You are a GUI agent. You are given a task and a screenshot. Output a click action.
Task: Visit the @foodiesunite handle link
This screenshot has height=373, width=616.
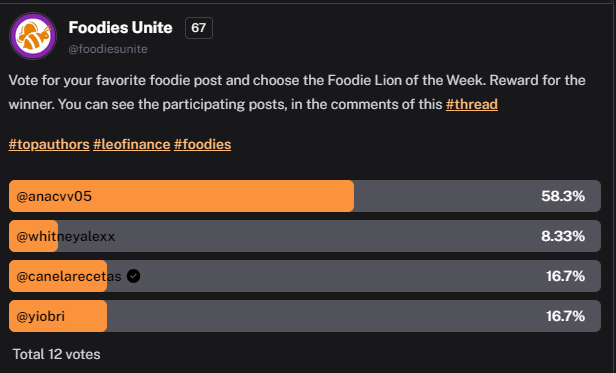point(108,49)
